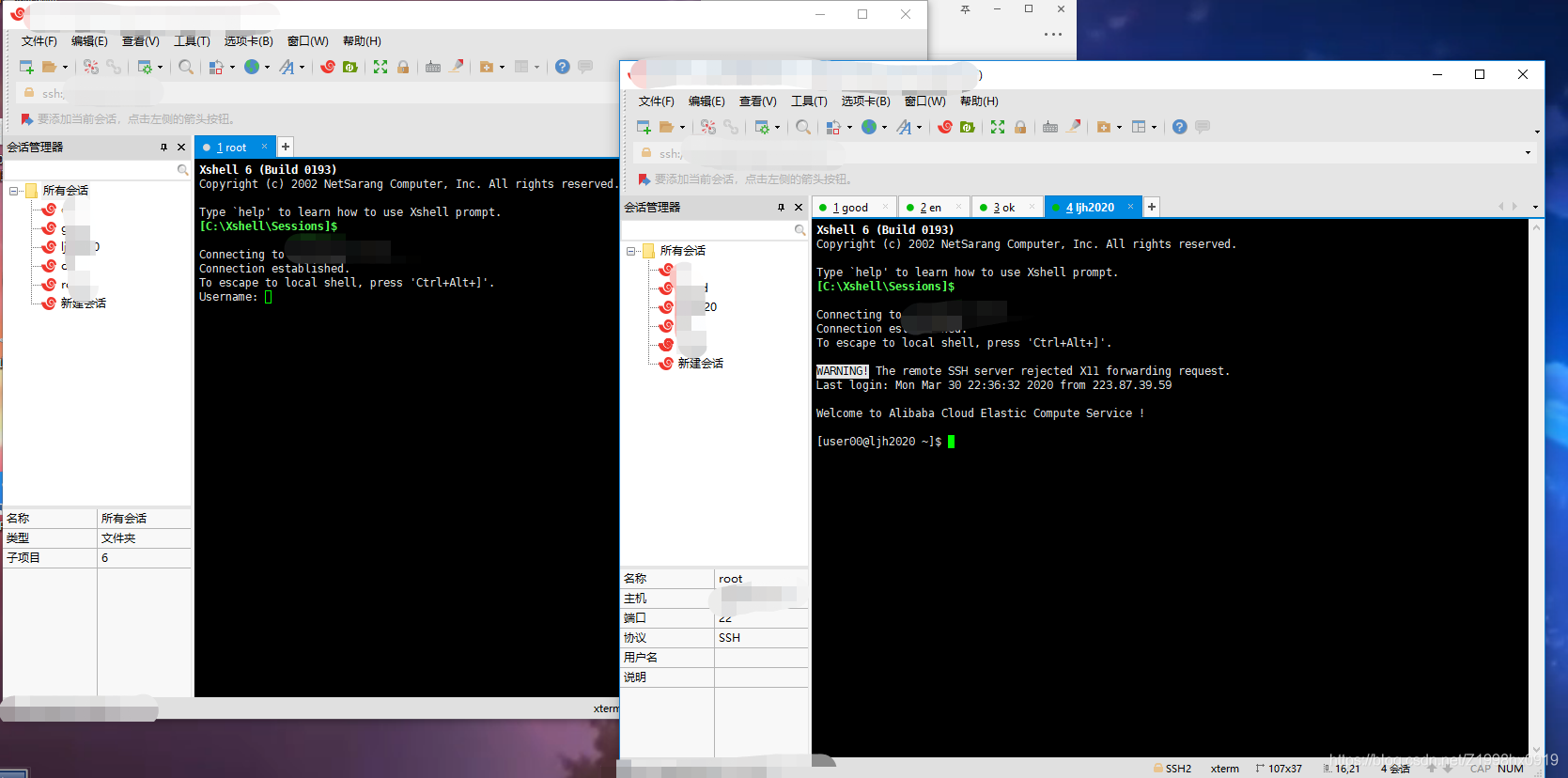Click 'SSH2' status bar entry
Image resolution: width=1568 pixels, height=778 pixels.
point(1172,769)
